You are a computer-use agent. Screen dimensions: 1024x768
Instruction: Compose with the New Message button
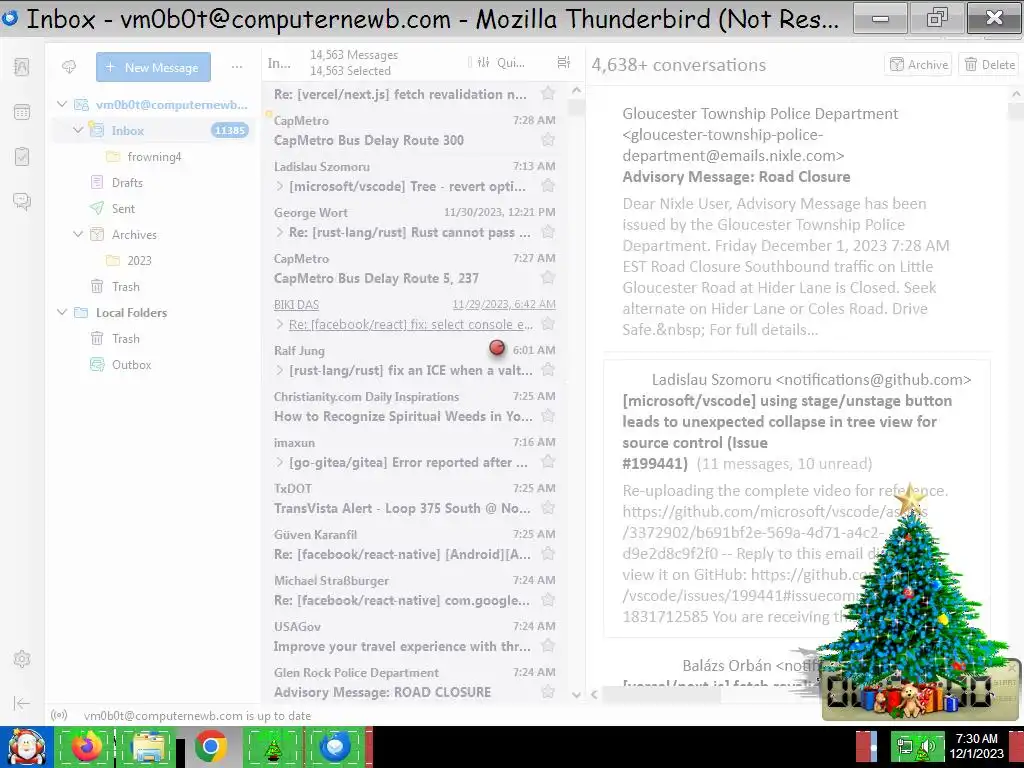point(153,67)
